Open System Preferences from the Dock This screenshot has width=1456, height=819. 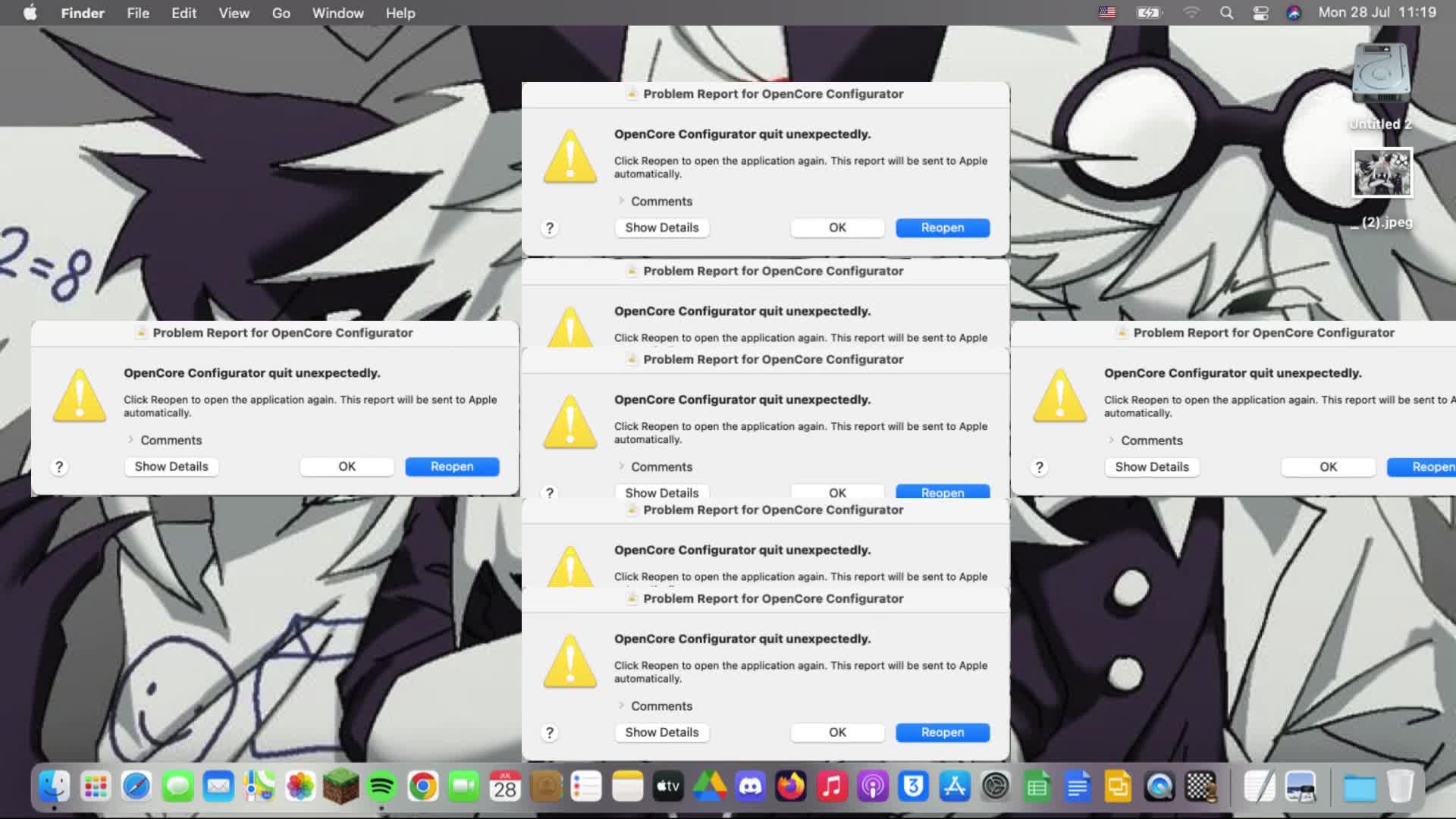996,786
